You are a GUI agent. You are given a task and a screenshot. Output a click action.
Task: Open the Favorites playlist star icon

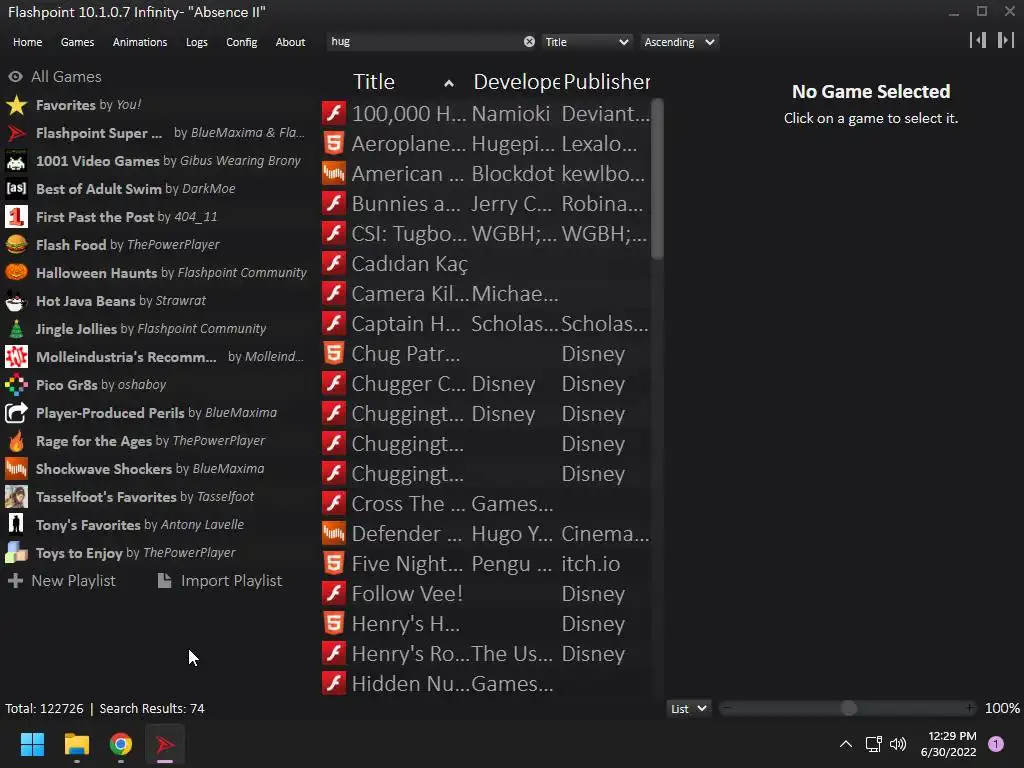coord(16,104)
